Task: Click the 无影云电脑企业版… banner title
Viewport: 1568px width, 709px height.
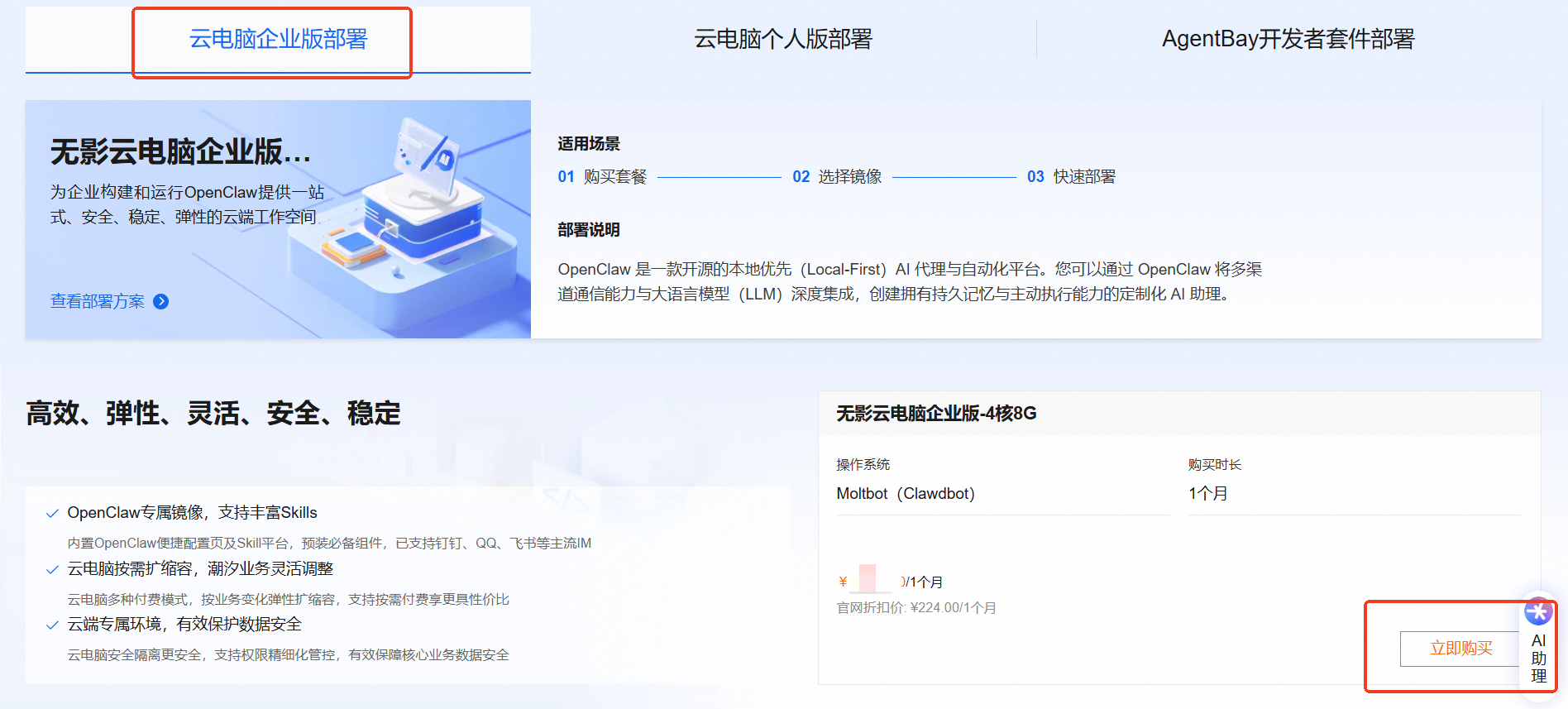Action: [180, 151]
